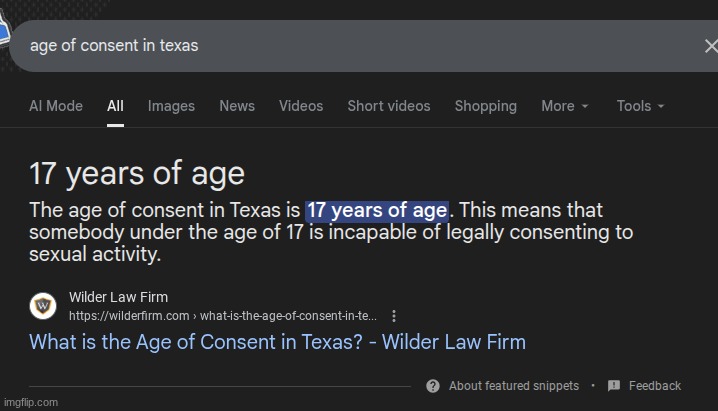Clear the search box with X
This screenshot has height=411, width=718.
[711, 46]
